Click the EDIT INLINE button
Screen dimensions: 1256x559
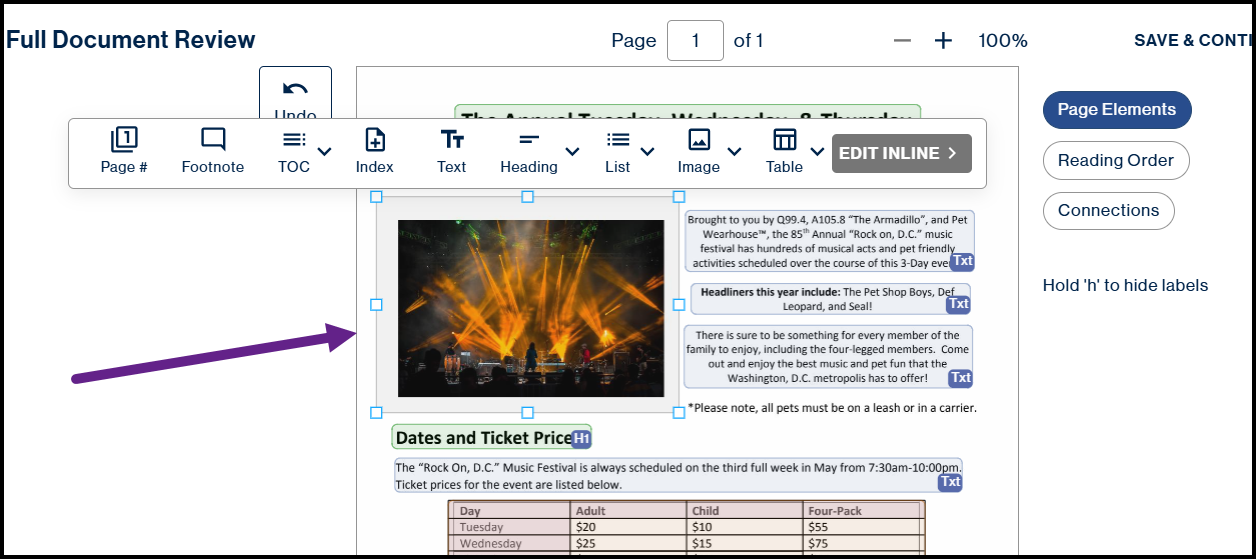[x=902, y=153]
